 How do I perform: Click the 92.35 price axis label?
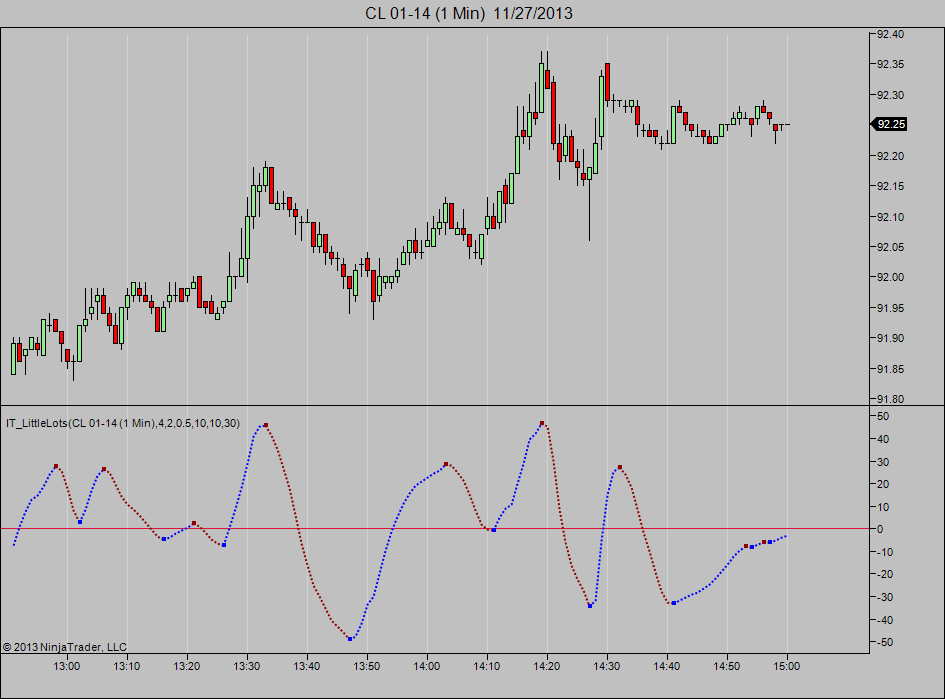tap(890, 64)
